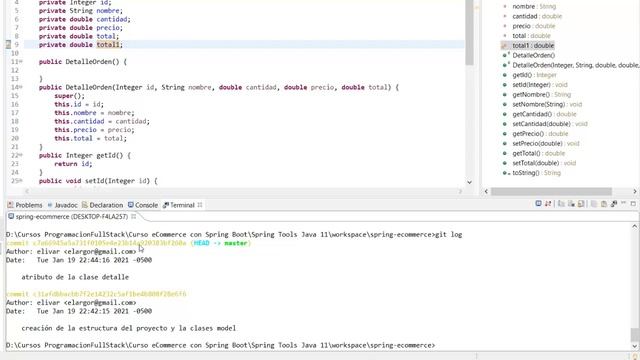The height and width of the screenshot is (360, 640).
Task: Collapse the DetalleOrden() constructor at line 11
Action: (21, 62)
